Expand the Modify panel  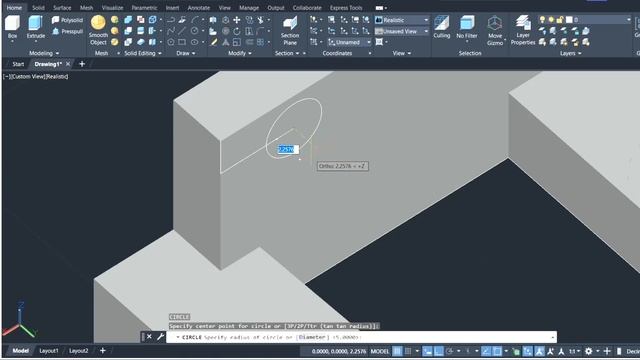[x=240, y=53]
